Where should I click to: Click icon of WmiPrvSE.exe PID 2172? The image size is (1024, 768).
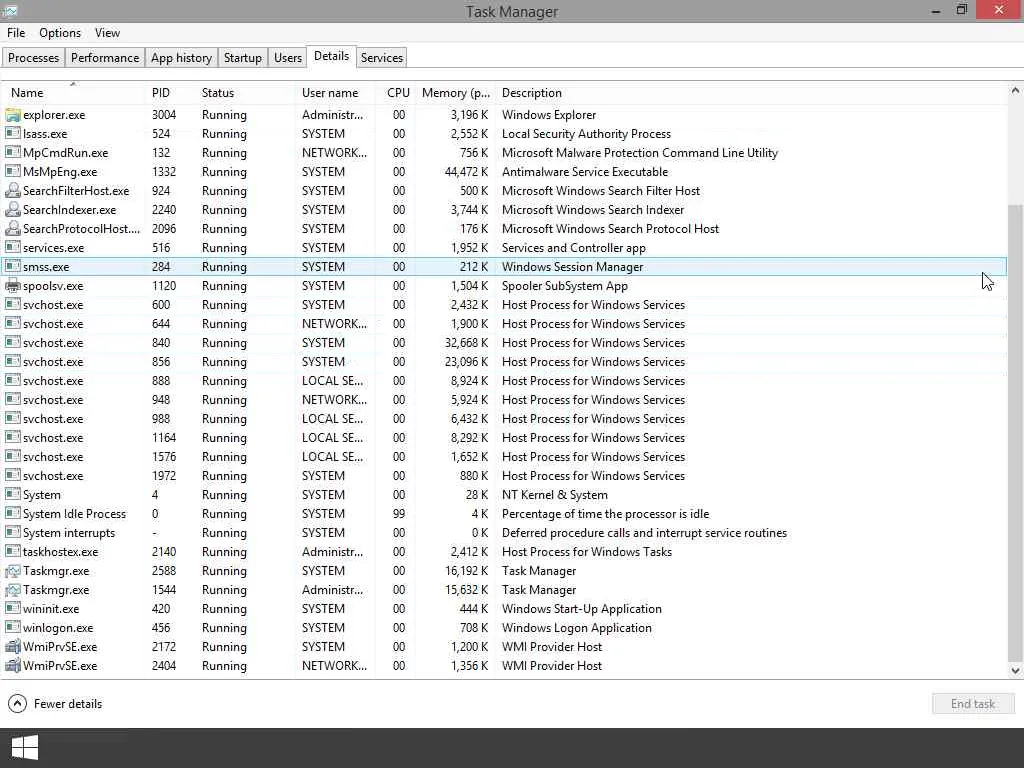(x=12, y=647)
